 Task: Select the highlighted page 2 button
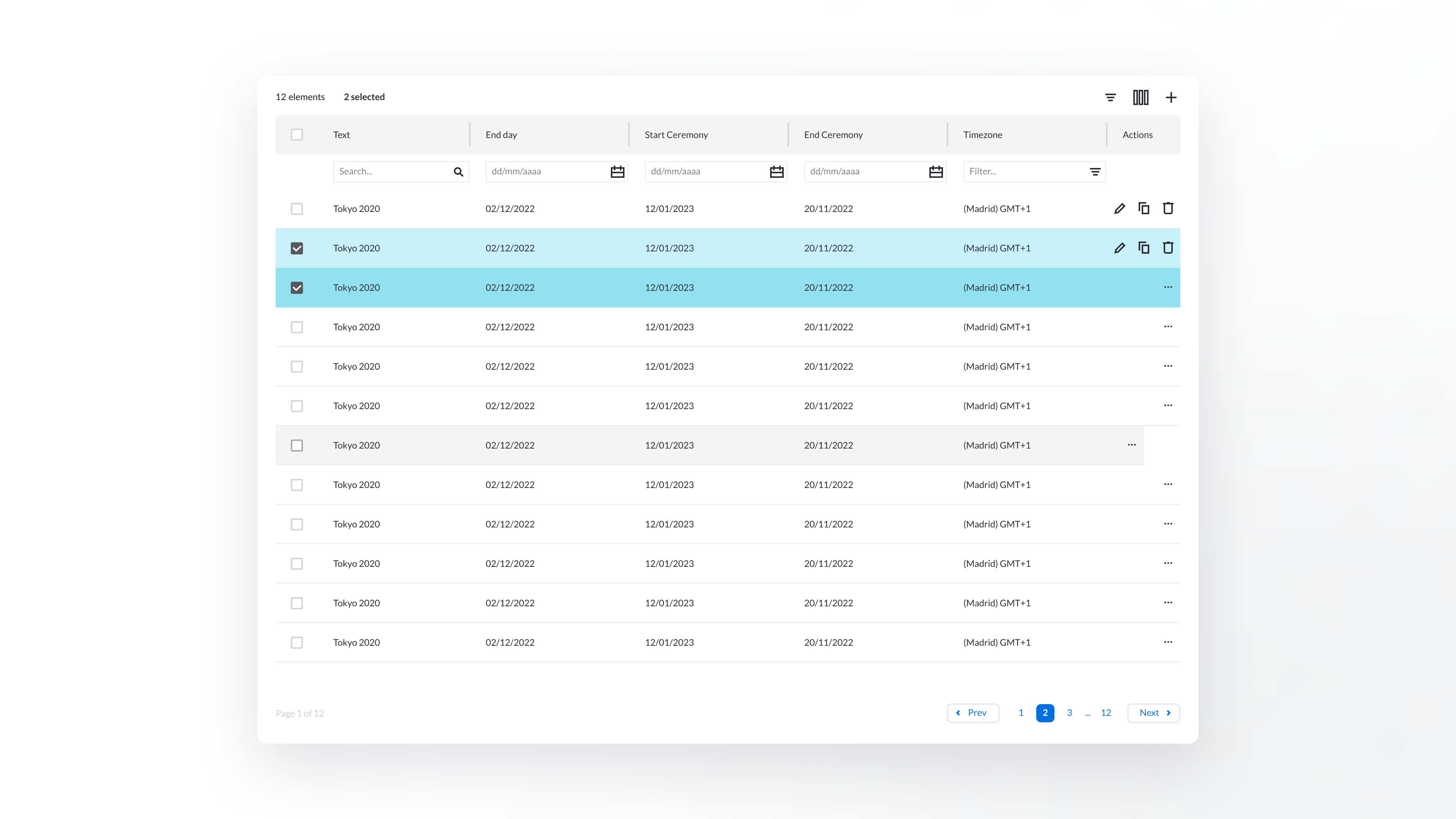click(1045, 713)
